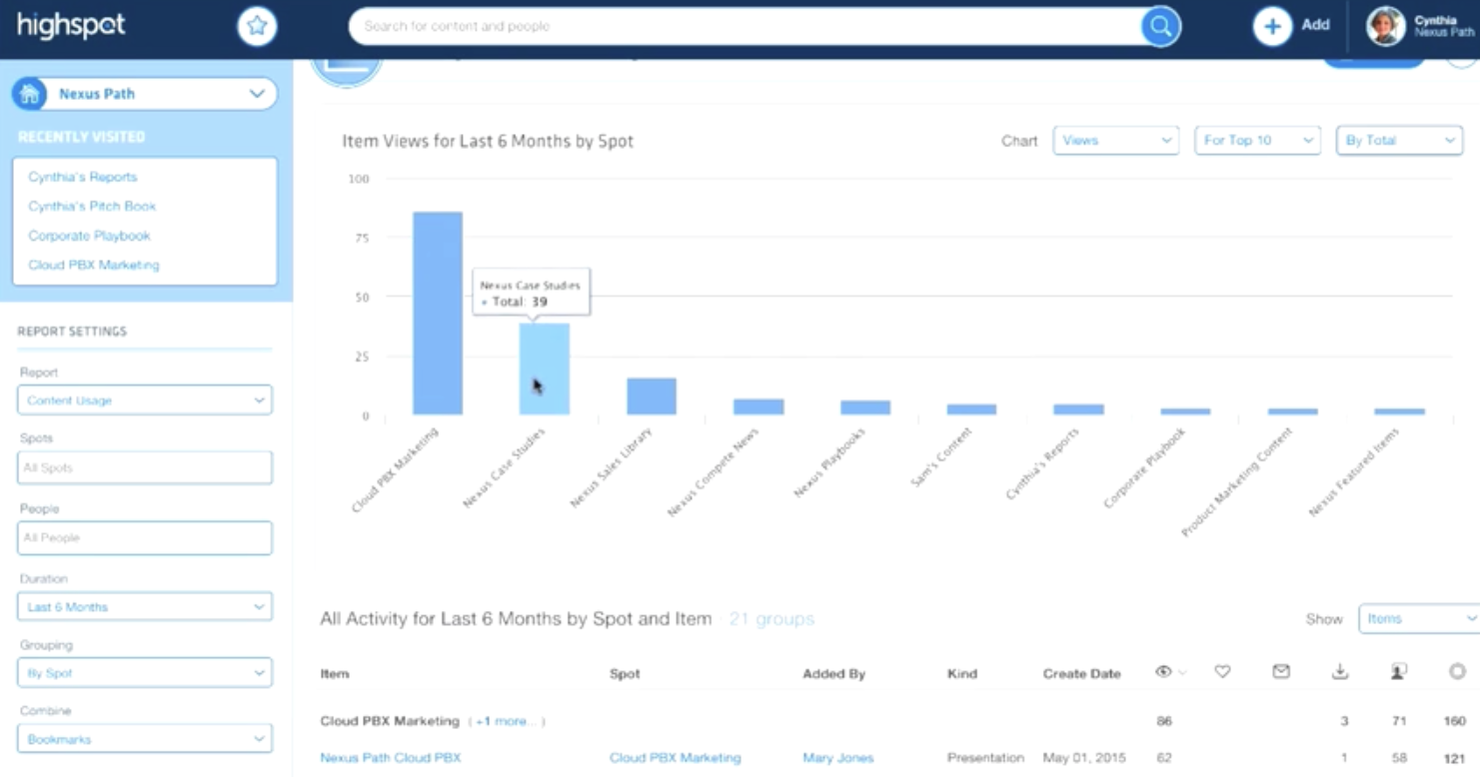Open Cynthia's profile avatar
Image resolution: width=1480 pixels, height=777 pixels.
point(1386,26)
